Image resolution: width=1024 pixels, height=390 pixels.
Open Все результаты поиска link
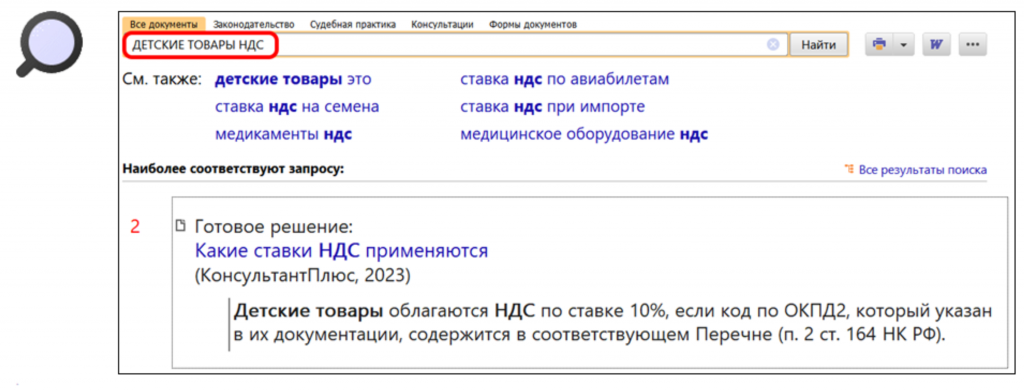tap(923, 170)
